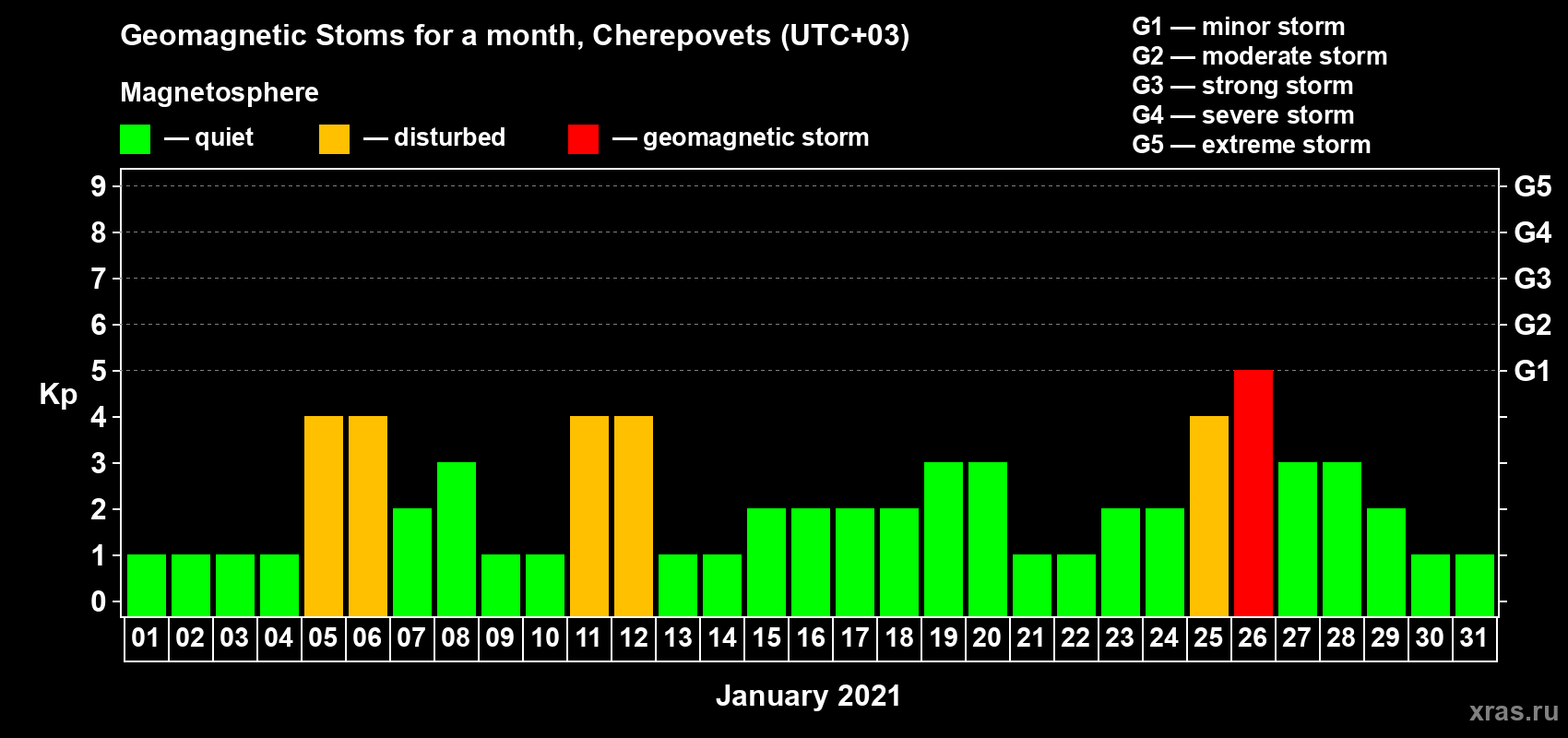The width and height of the screenshot is (1568, 738).
Task: Select the green bar for day 31
Action: (1475, 585)
